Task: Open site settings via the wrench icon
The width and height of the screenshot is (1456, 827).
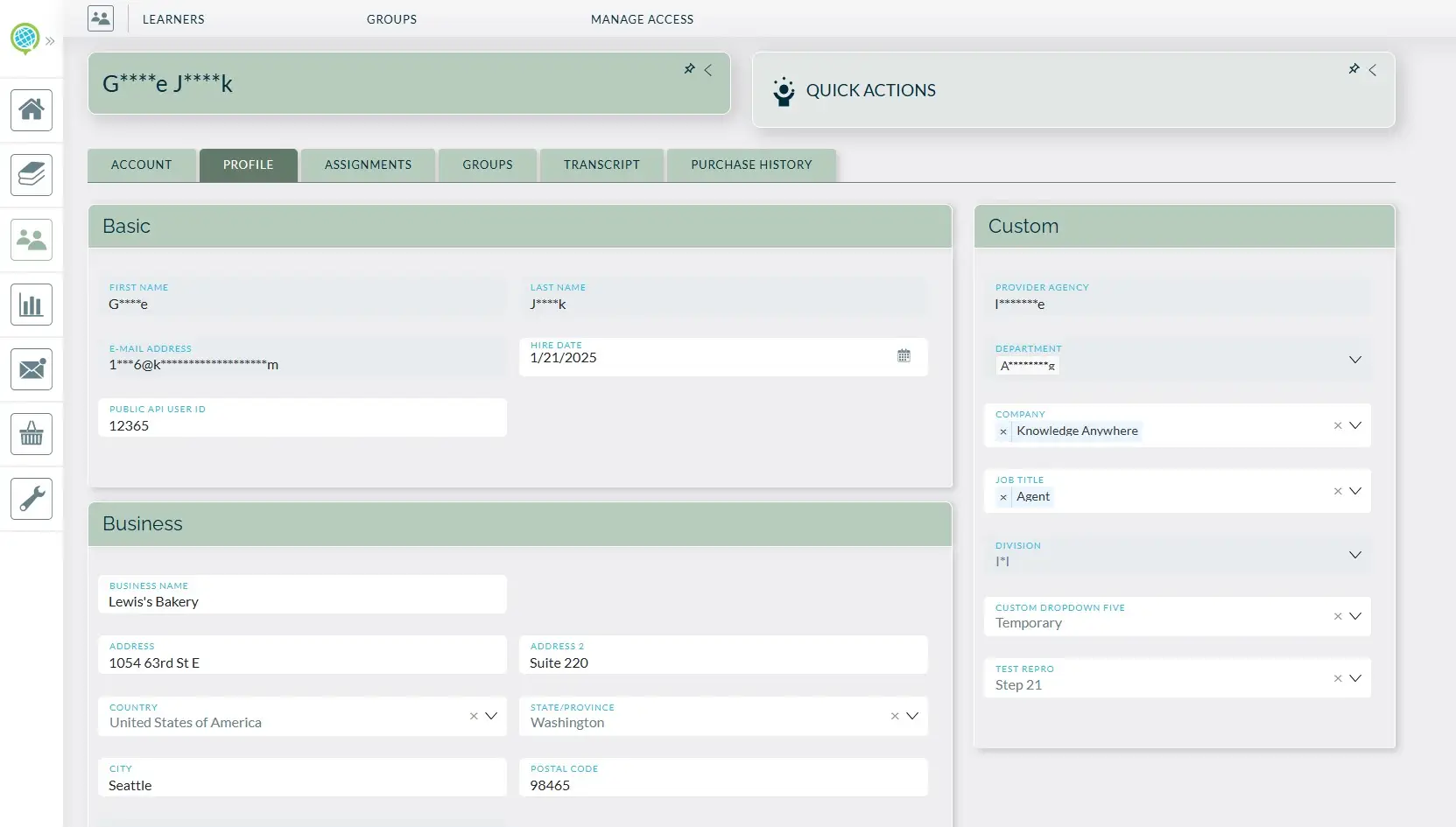Action: point(32,498)
